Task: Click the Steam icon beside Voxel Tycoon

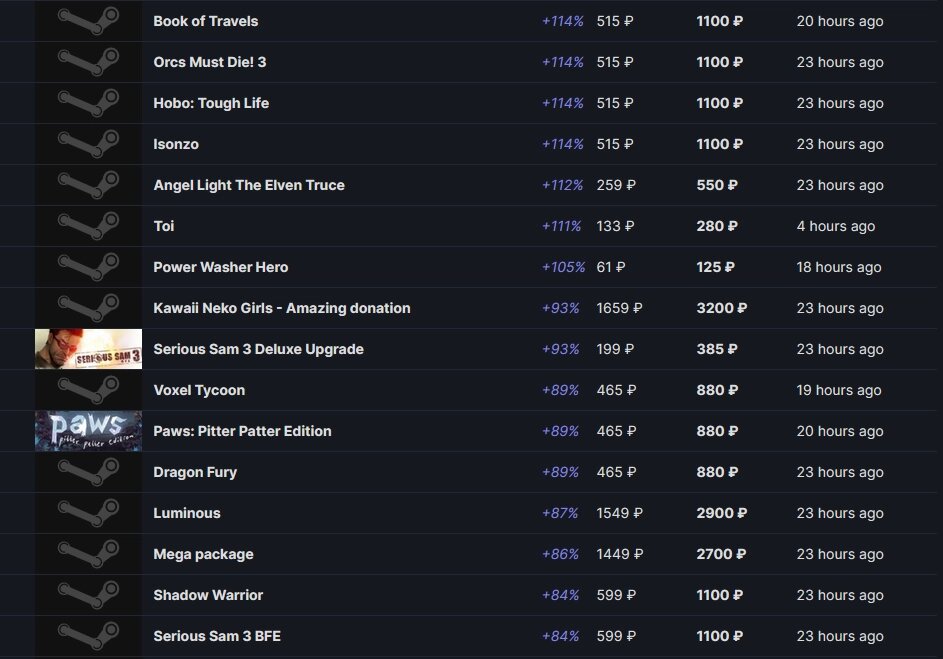Action: [88, 390]
